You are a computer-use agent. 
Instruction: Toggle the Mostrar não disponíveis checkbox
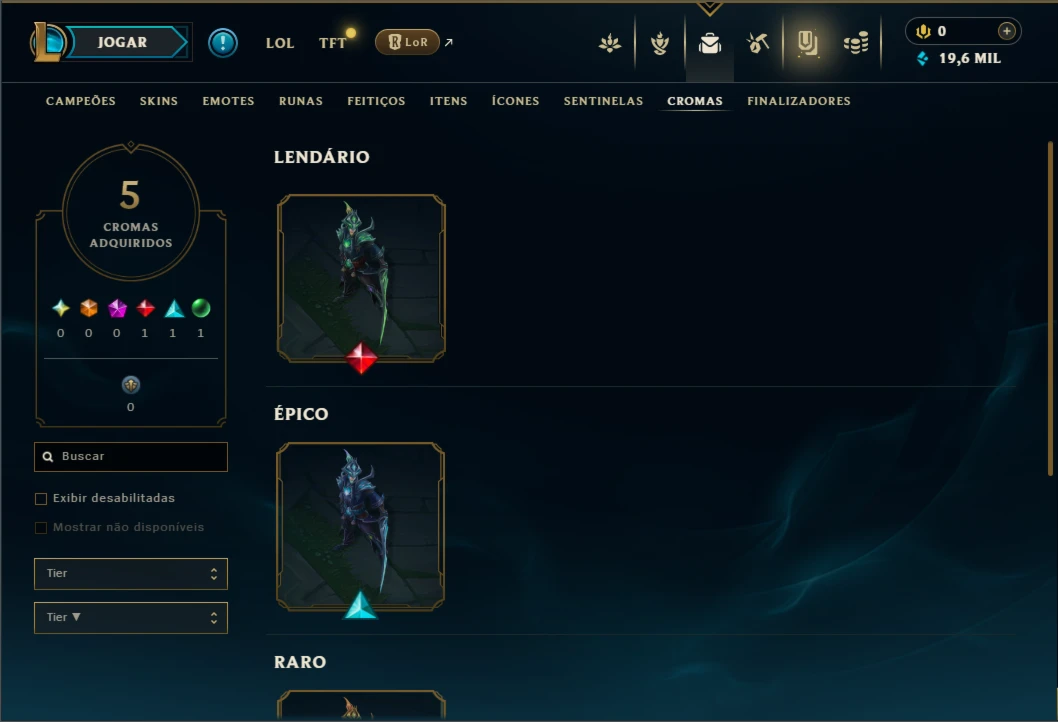[41, 528]
